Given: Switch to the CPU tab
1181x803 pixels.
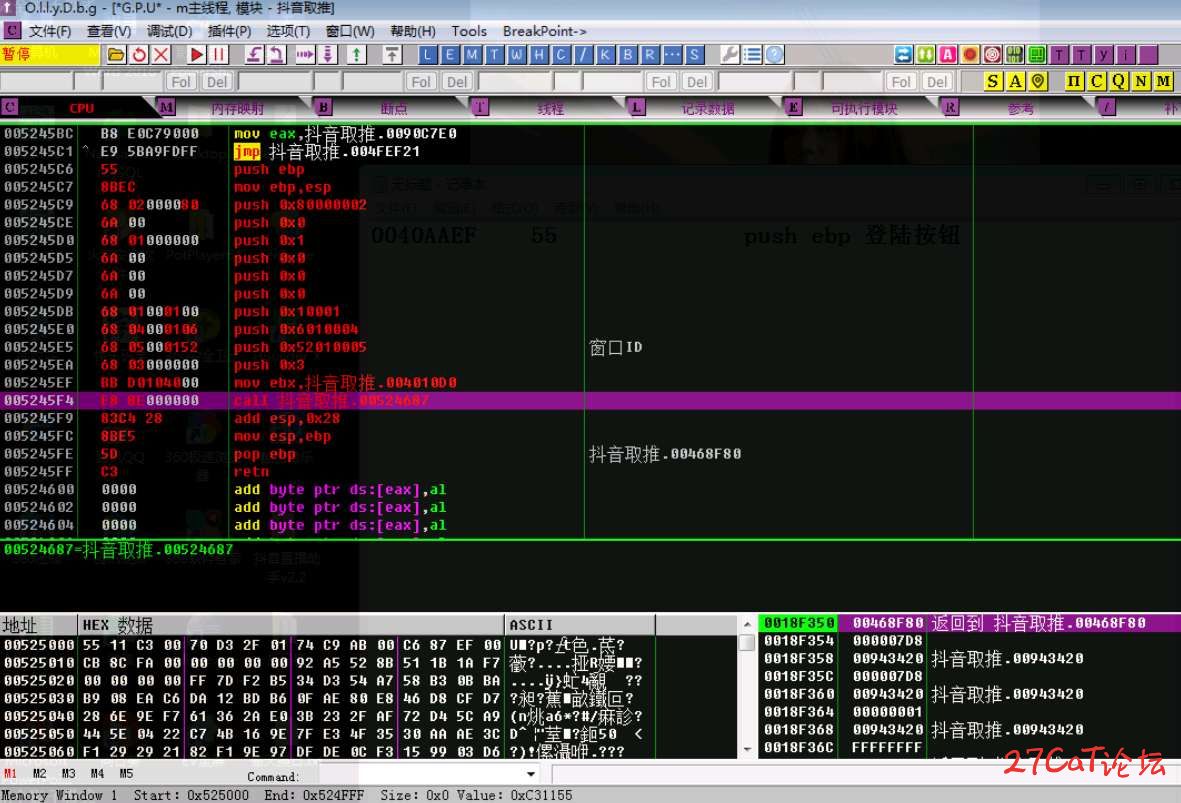Looking at the screenshot, I should (x=81, y=108).
